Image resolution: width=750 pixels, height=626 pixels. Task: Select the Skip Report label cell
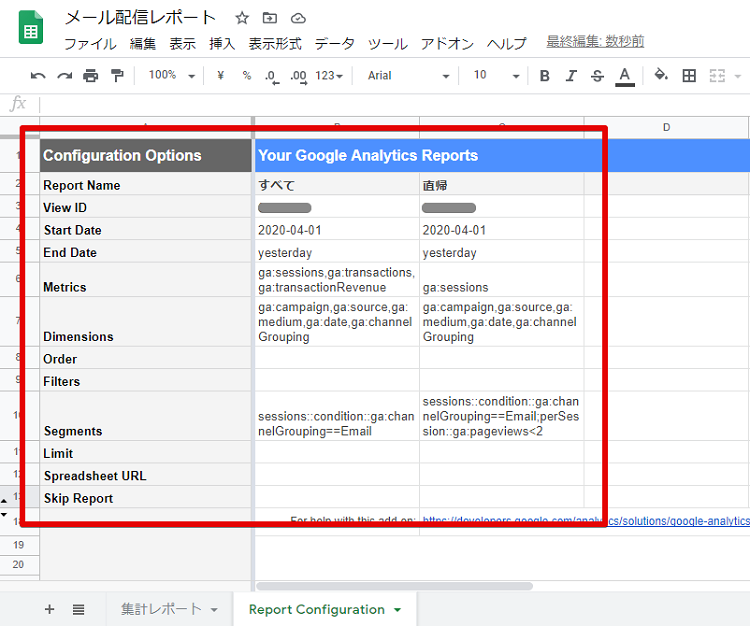(145, 497)
